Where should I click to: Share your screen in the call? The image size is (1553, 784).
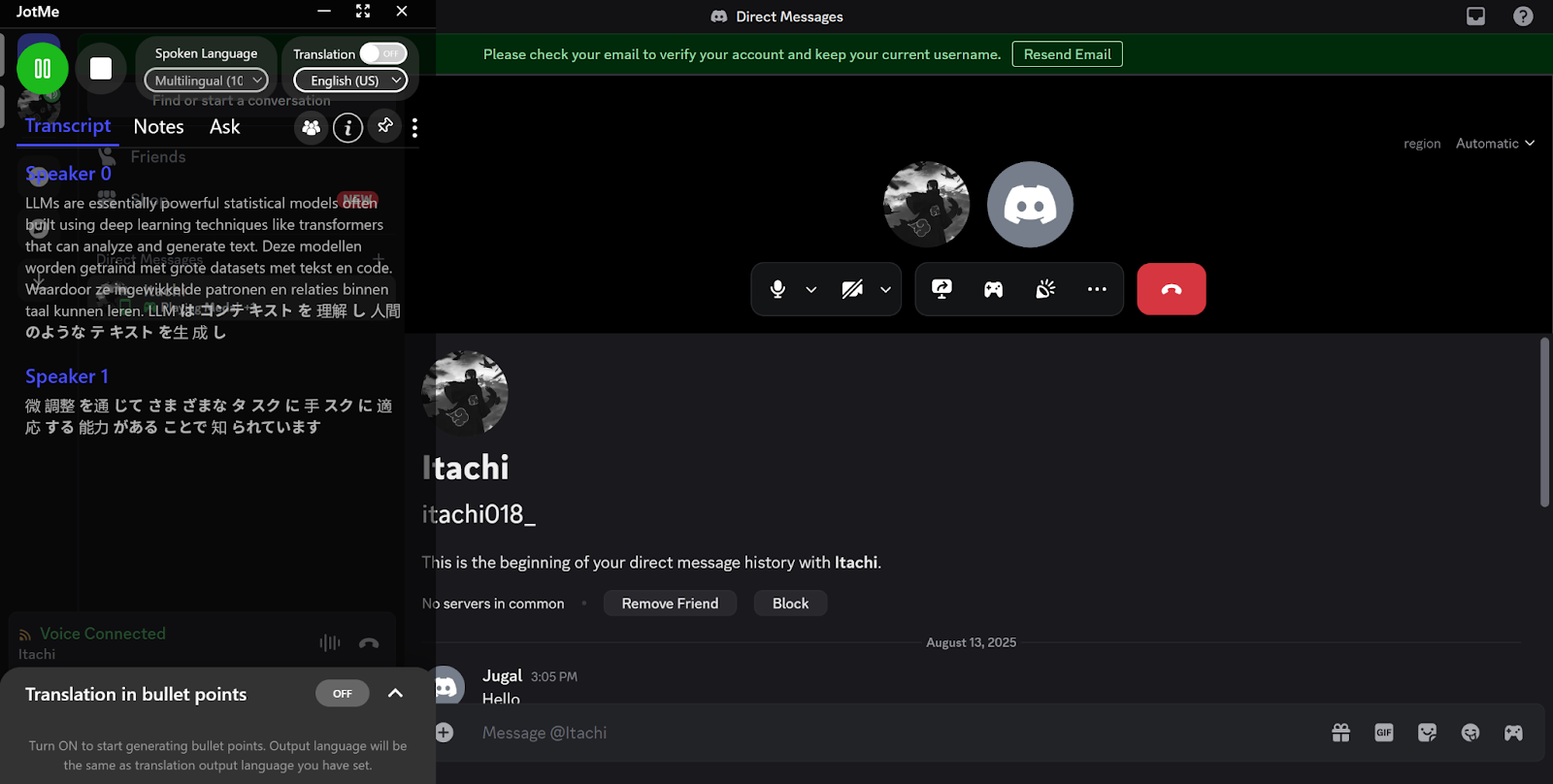(942, 289)
